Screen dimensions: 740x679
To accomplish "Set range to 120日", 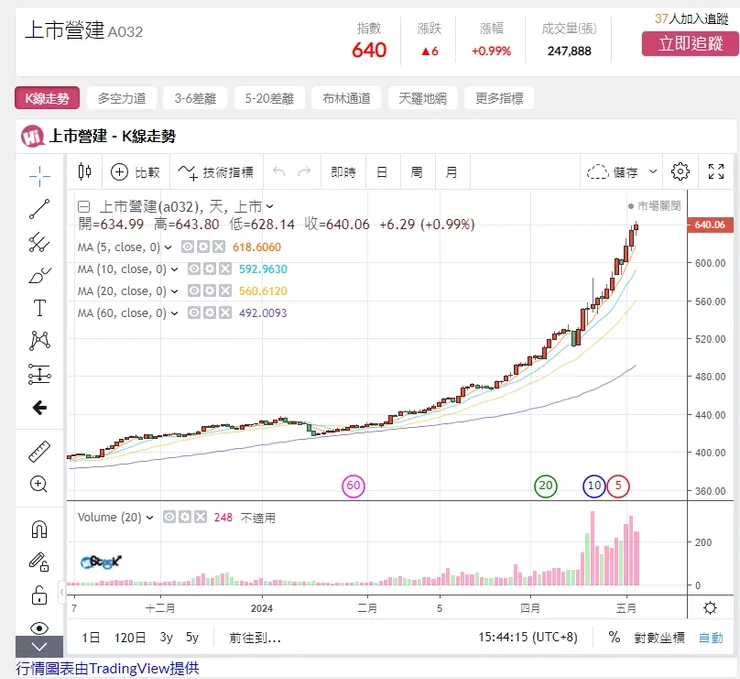I will (x=130, y=637).
